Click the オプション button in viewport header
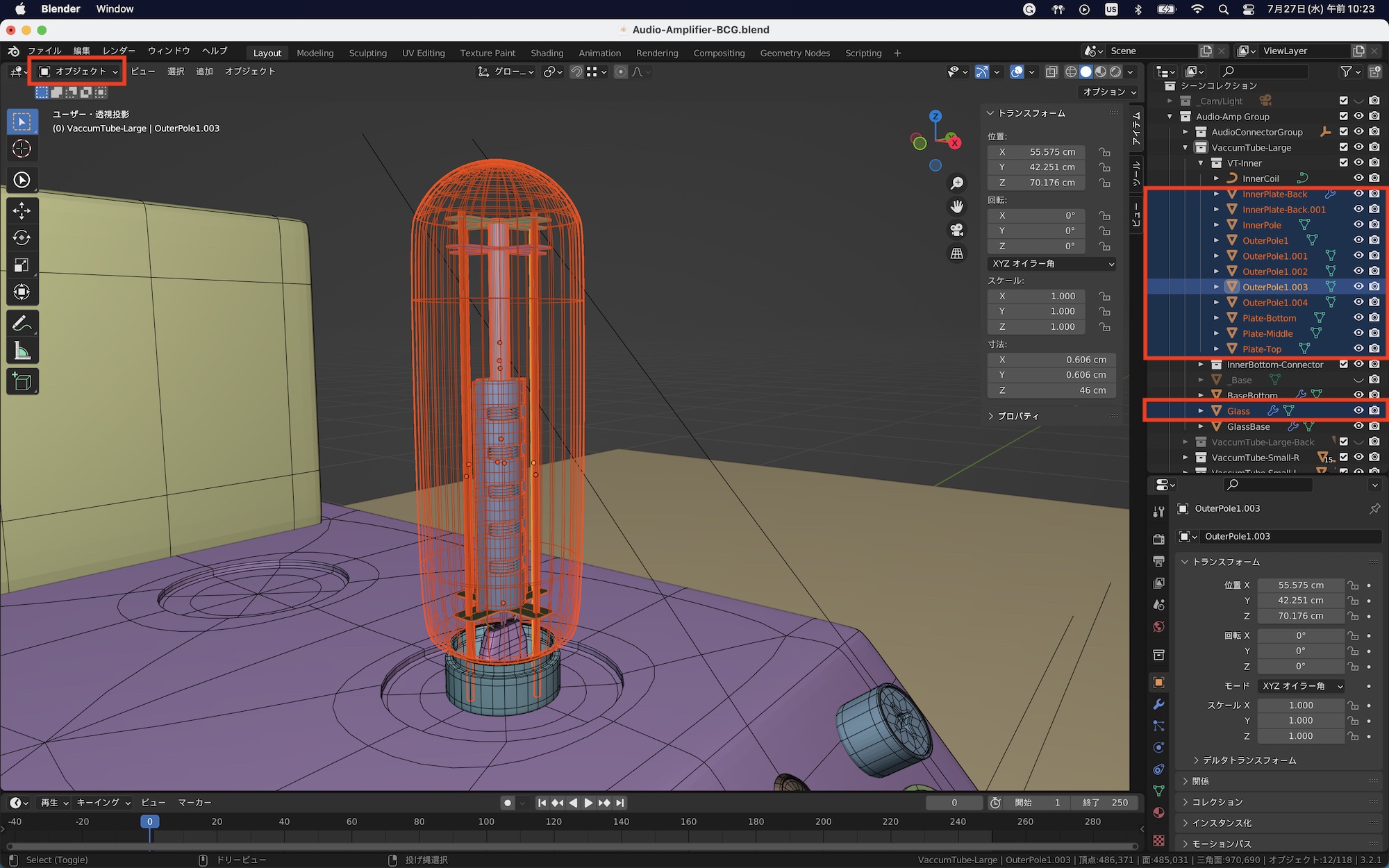The image size is (1389, 868). (1109, 92)
